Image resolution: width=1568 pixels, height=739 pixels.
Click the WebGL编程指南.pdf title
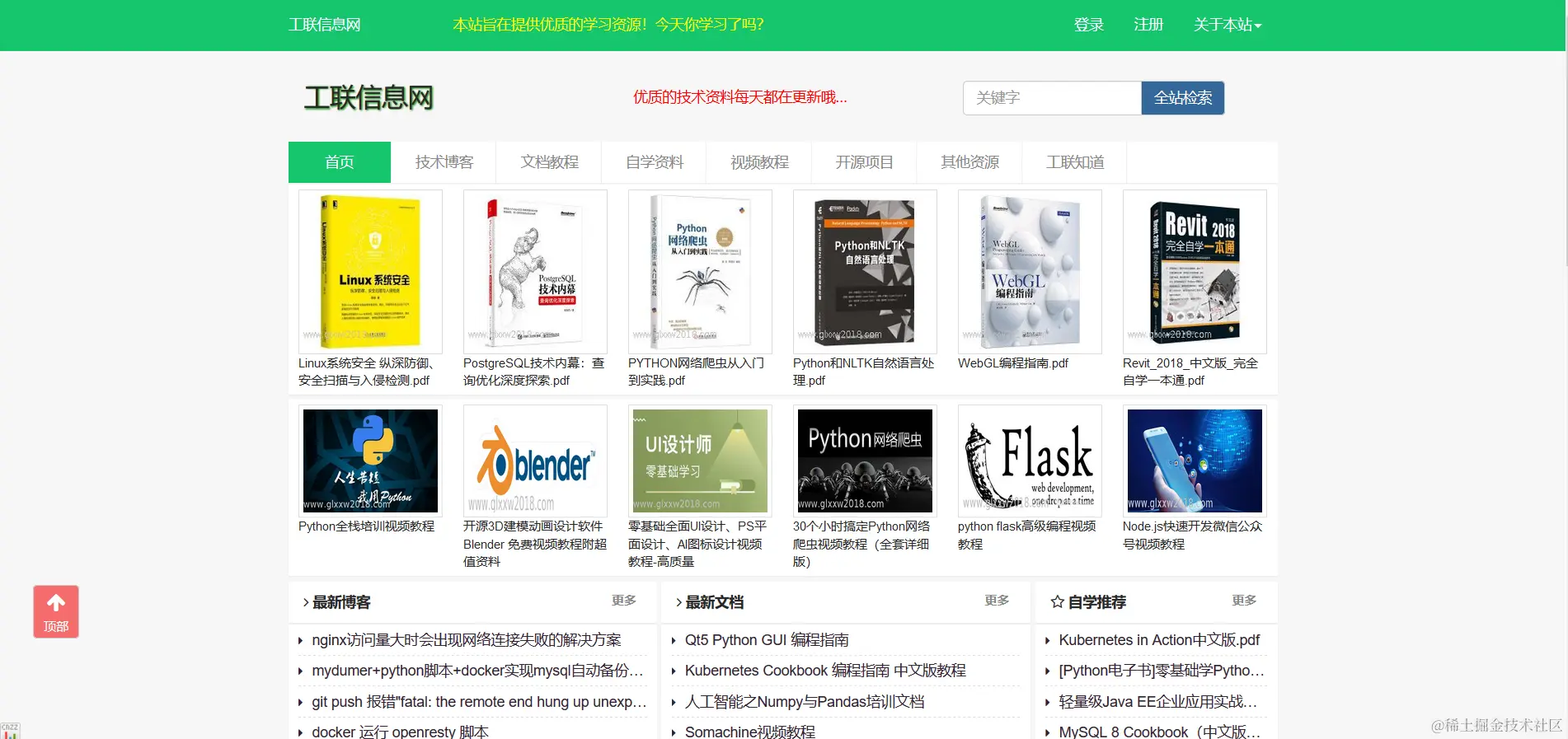(1013, 363)
